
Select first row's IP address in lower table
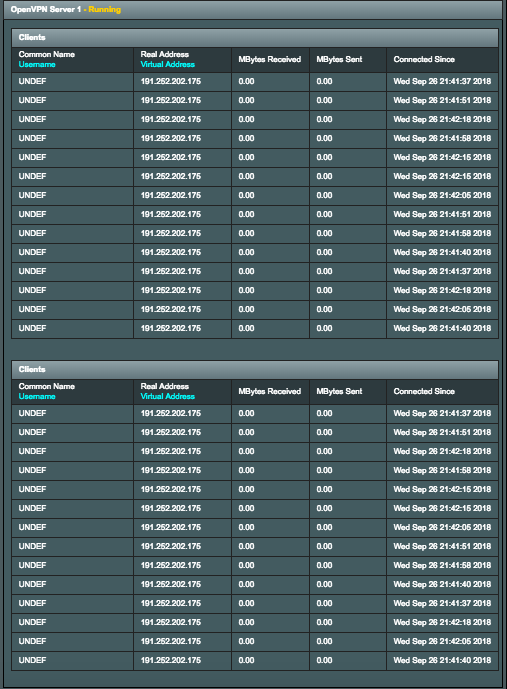point(171,413)
